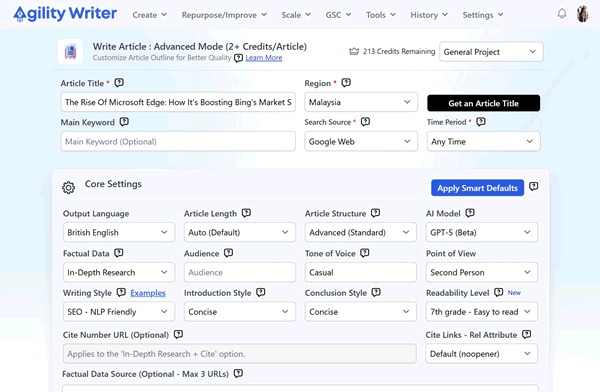Click the Conclusion Style help icon
The height and width of the screenshot is (392, 600).
pyautogui.click(x=376, y=292)
